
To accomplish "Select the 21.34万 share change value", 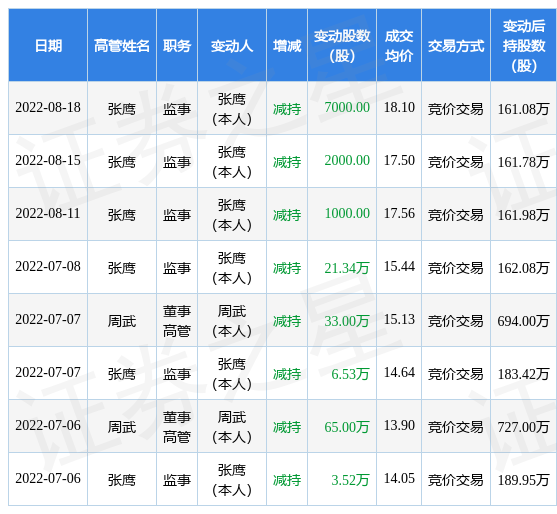I will (347, 268).
